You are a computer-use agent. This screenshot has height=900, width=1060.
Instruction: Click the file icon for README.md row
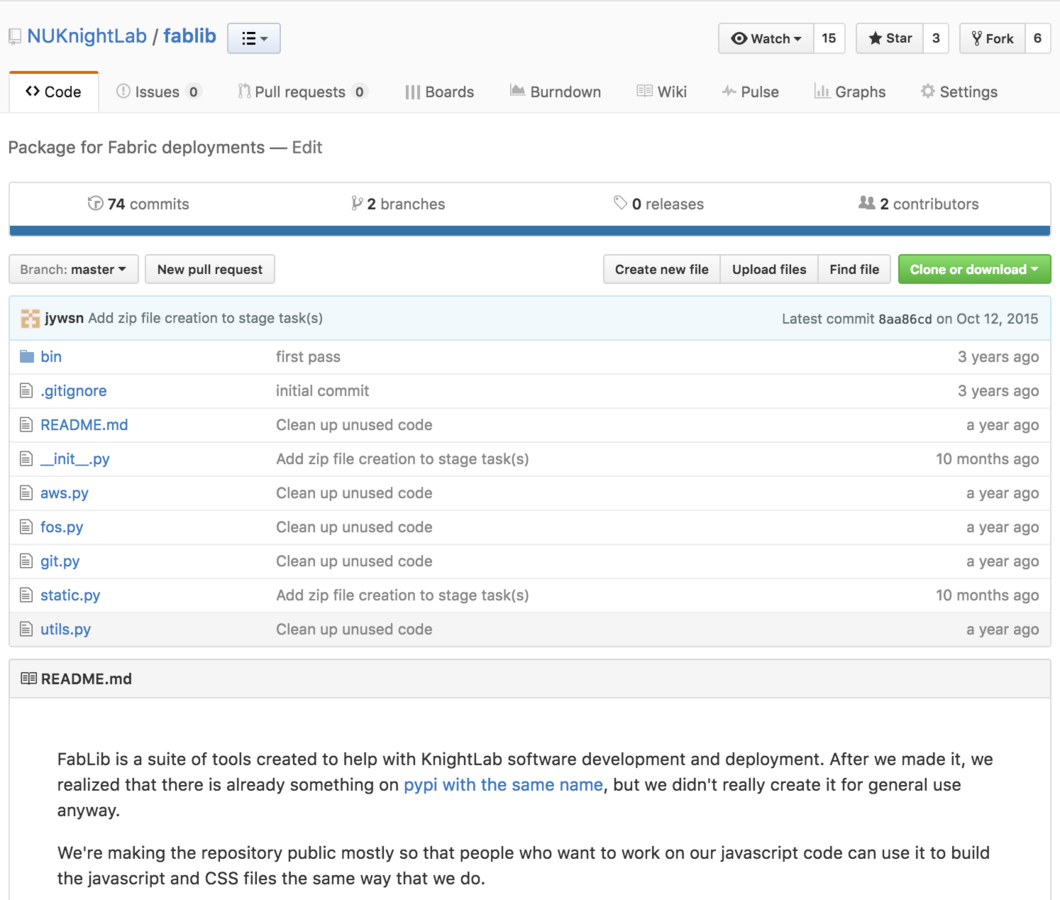(x=26, y=425)
